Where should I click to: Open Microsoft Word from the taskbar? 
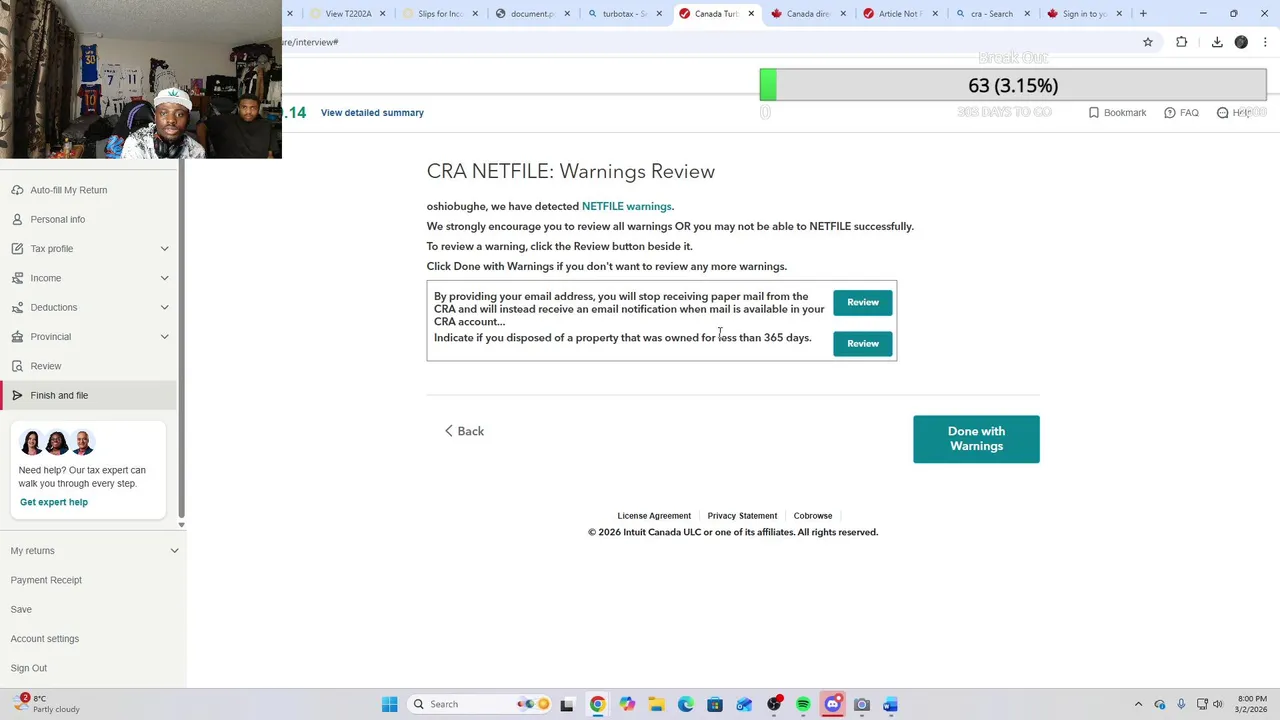[891, 704]
